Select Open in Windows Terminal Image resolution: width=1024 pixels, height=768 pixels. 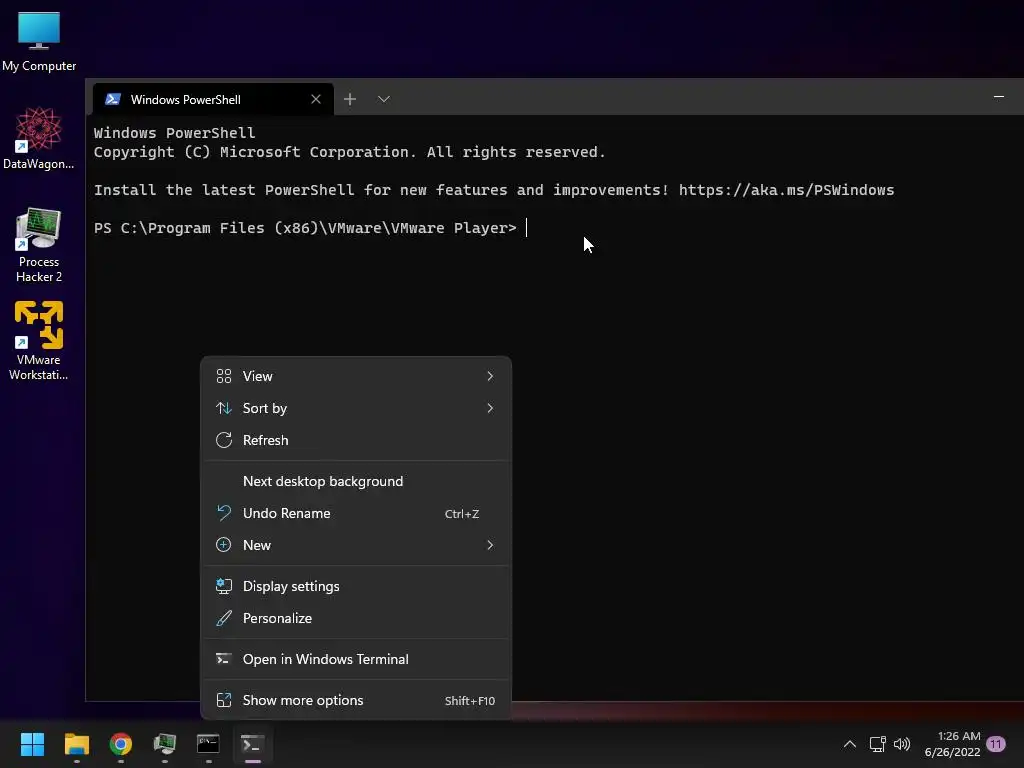coord(356,660)
